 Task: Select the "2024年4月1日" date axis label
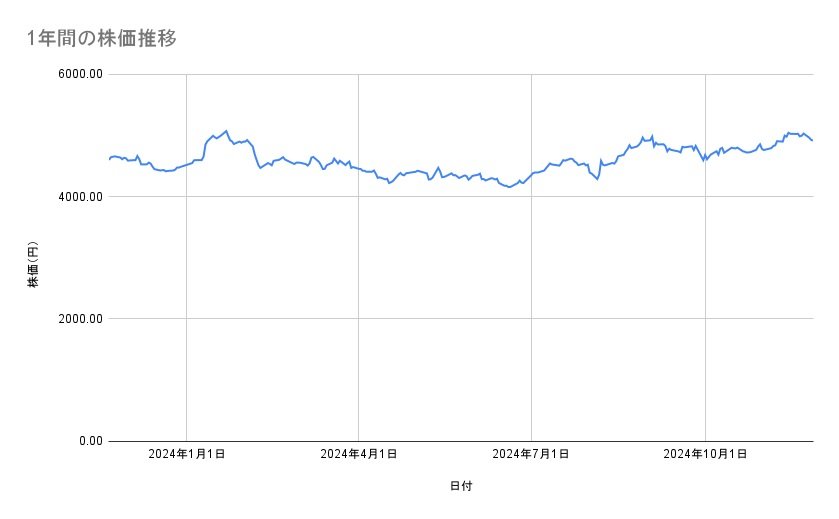(358, 454)
